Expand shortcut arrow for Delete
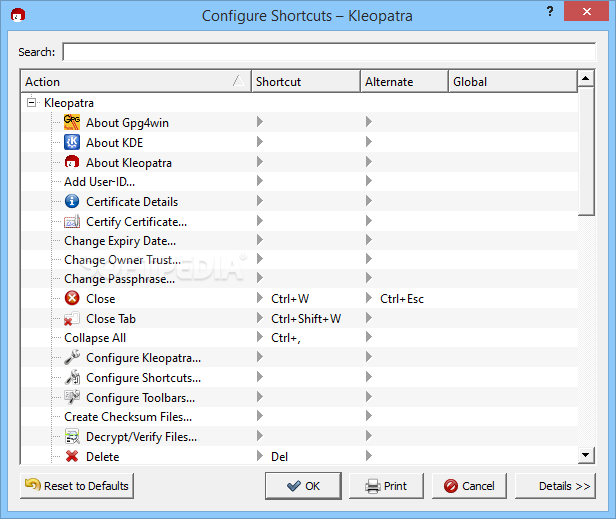Screen dimensions: 616x519 (260, 456)
